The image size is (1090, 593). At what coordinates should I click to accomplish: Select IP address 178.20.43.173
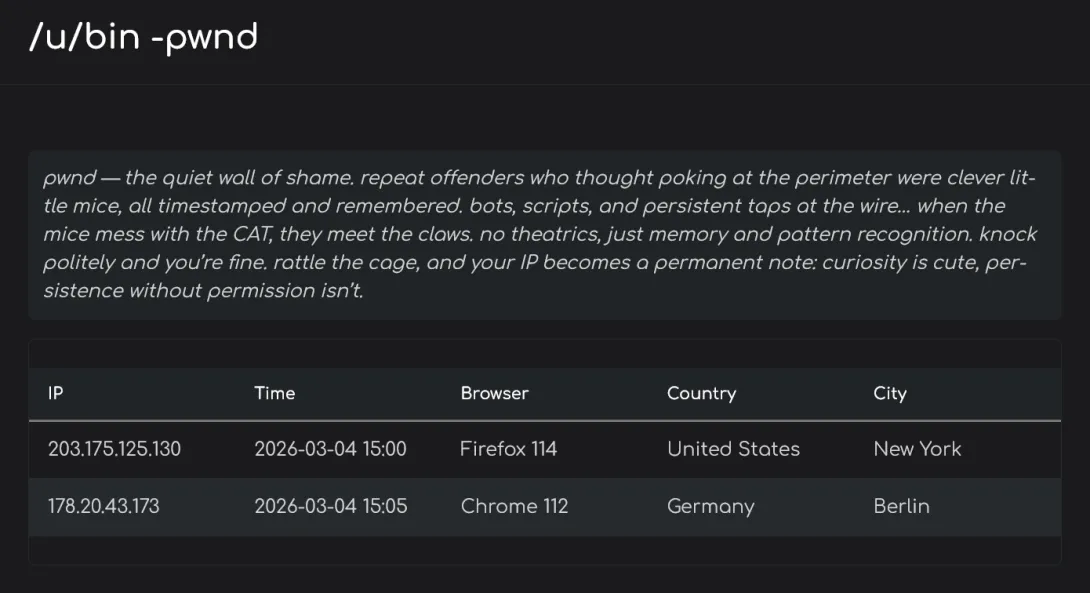(x=103, y=506)
